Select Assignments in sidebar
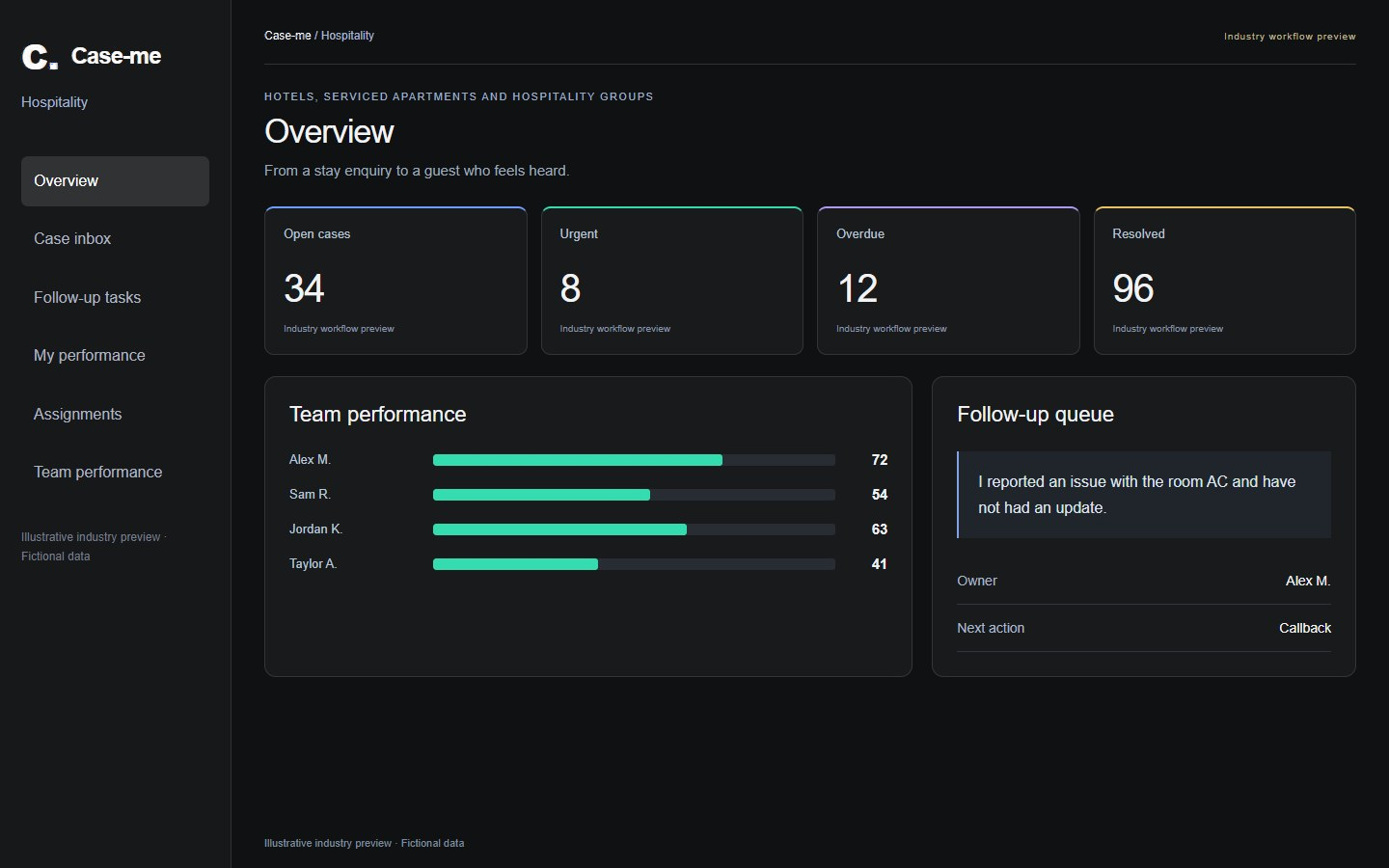 (115, 414)
